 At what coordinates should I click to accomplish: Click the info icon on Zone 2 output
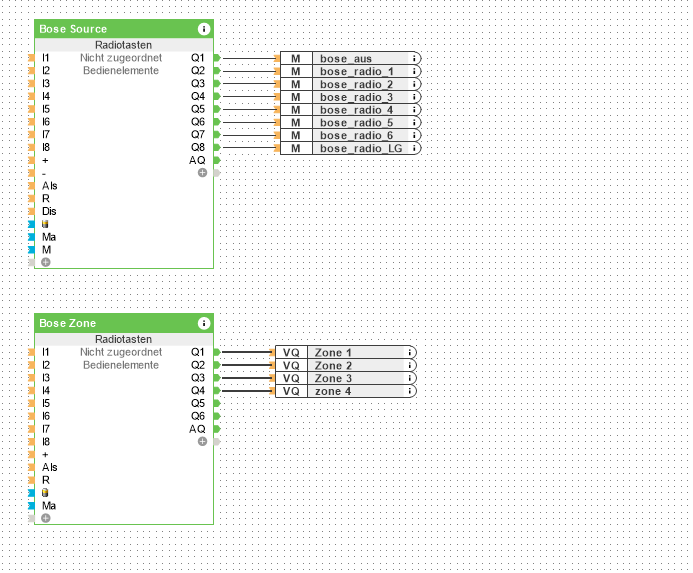(410, 365)
